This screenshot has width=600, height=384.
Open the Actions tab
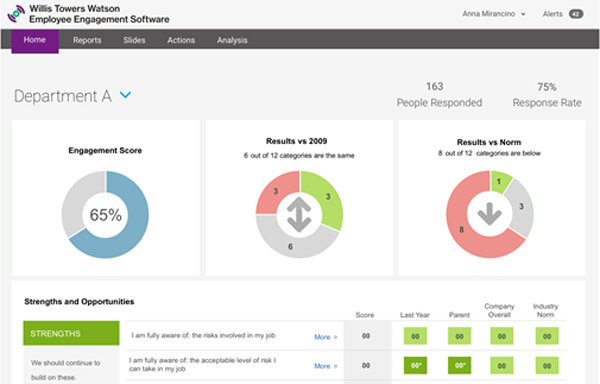[181, 40]
